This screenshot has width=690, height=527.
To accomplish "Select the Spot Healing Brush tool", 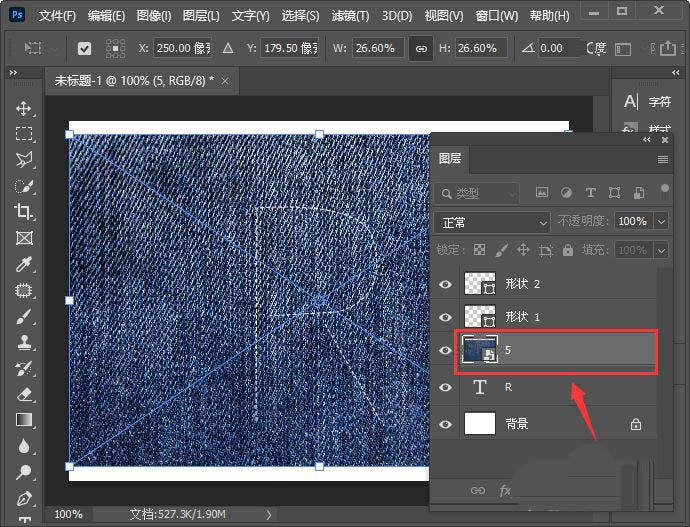I will [24, 290].
